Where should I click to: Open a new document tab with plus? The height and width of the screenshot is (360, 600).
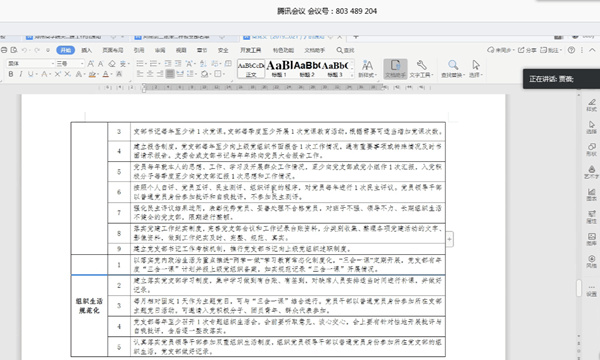click(356, 37)
